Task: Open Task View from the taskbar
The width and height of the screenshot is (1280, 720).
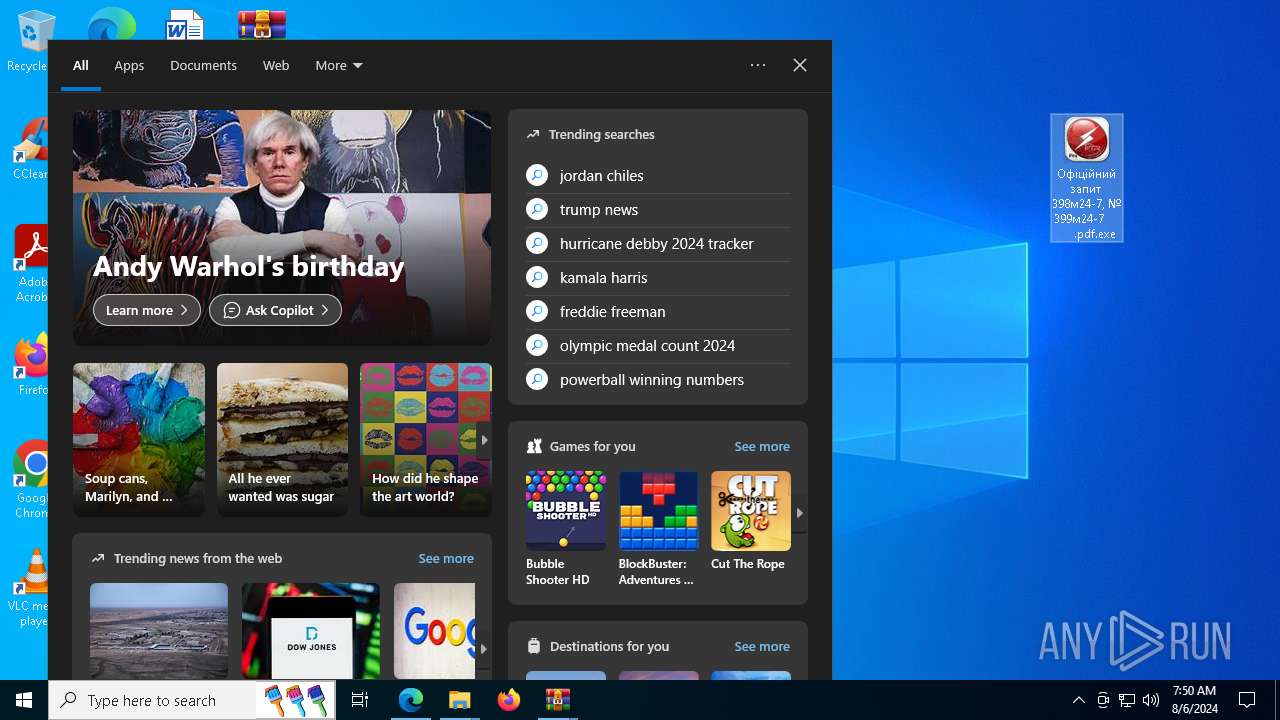Action: tap(360, 700)
